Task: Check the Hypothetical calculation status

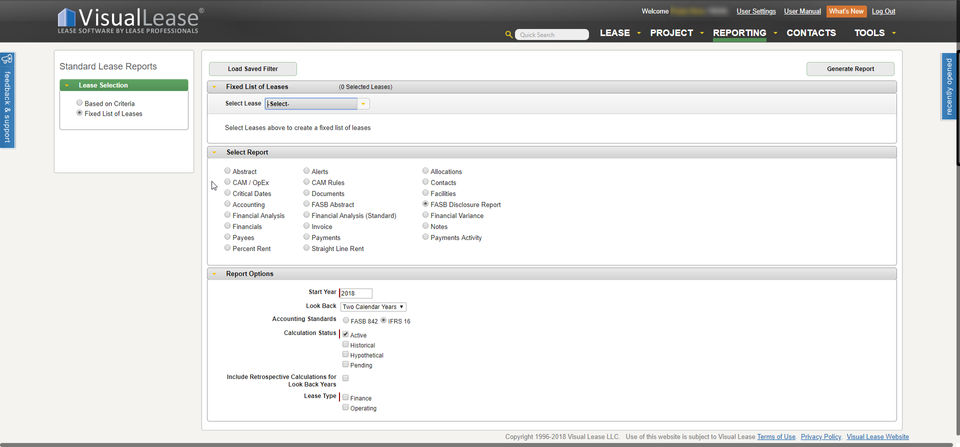Action: 346,355
